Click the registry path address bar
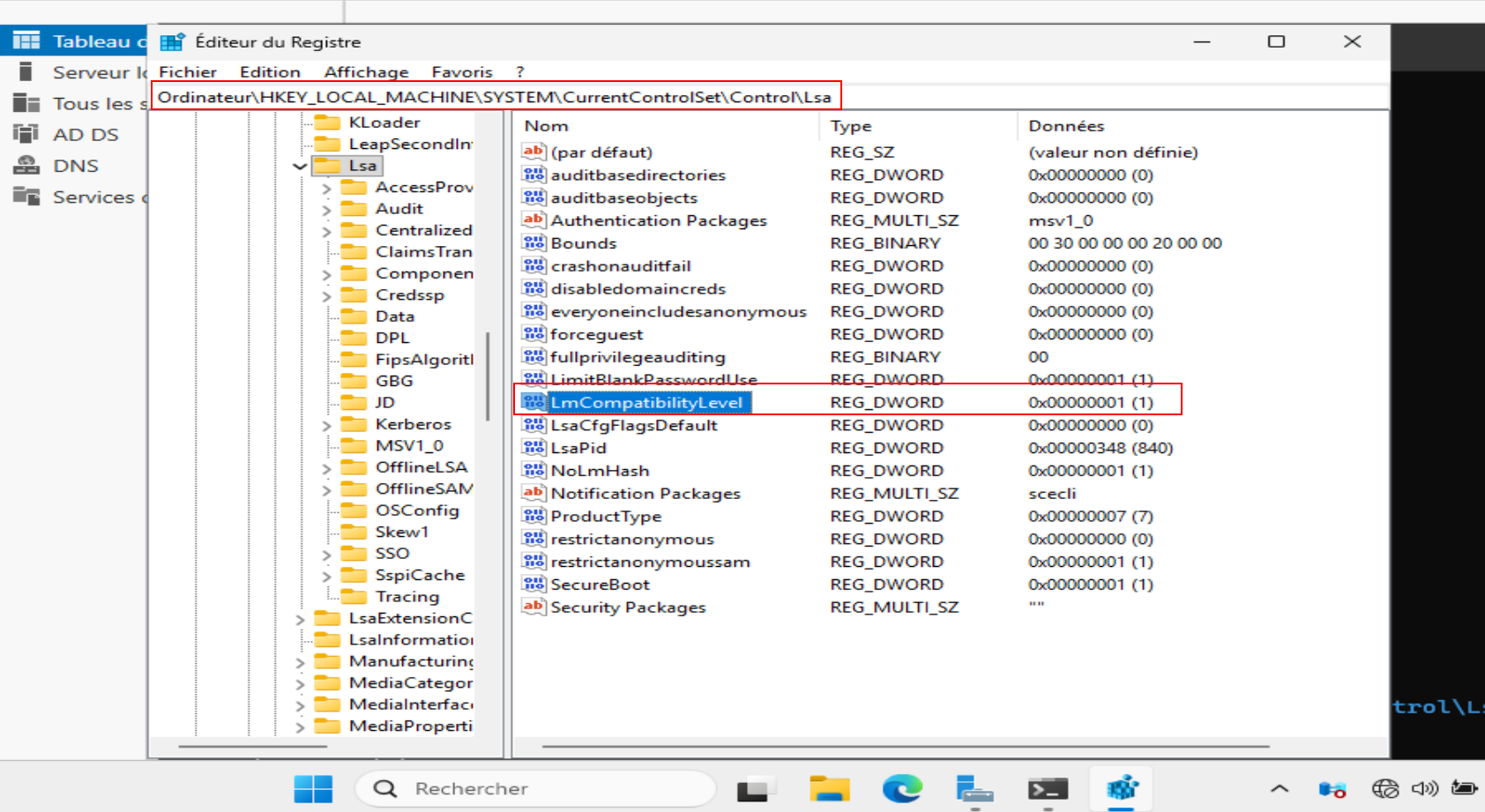 (x=494, y=96)
